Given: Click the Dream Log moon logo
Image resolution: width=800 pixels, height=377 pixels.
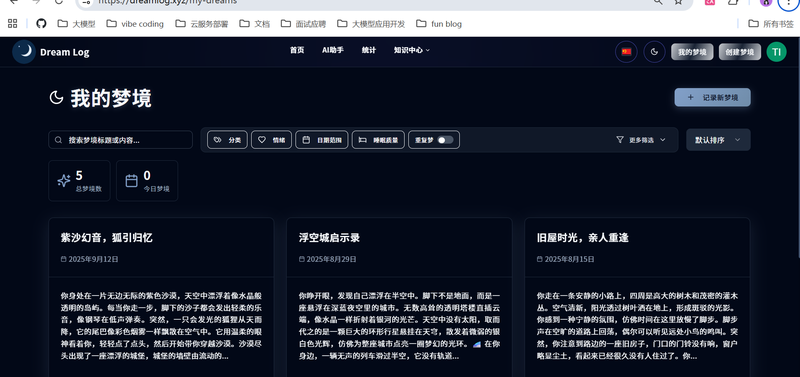Looking at the screenshot, I should point(24,52).
